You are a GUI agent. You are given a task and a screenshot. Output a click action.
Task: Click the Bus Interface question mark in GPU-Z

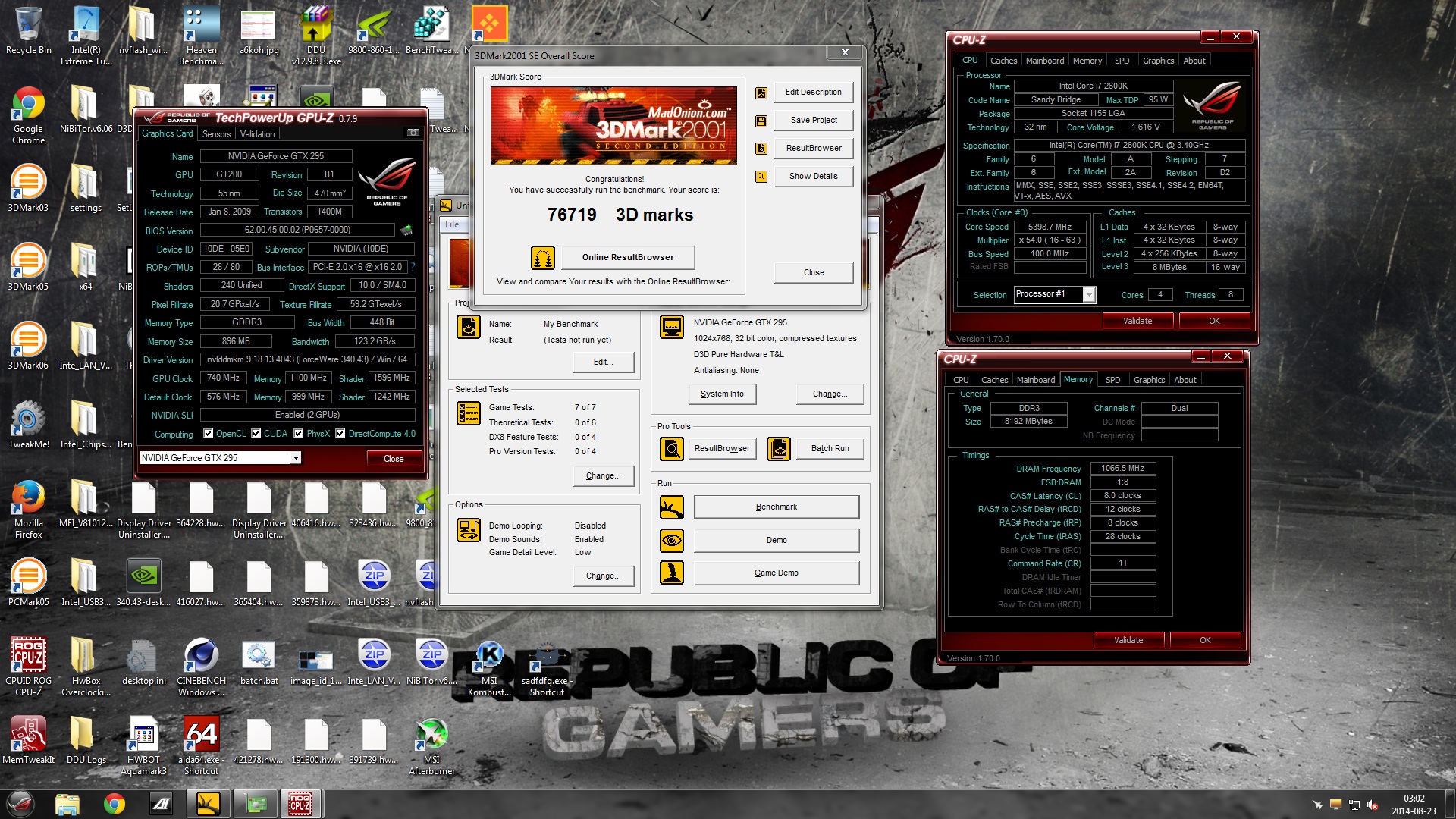click(x=413, y=267)
